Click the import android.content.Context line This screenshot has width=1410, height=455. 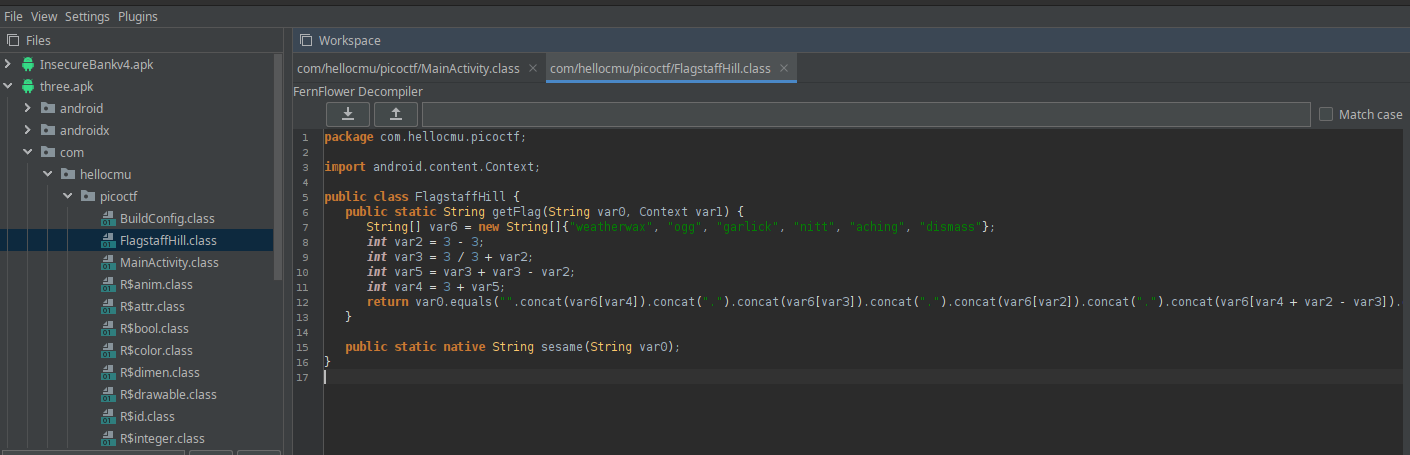[x=432, y=167]
